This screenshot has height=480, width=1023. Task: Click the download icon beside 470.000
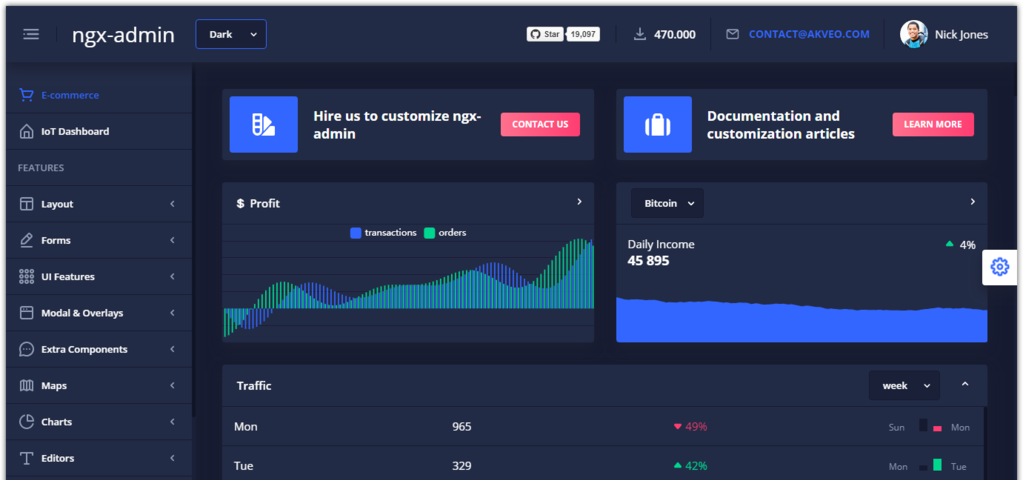tap(639, 34)
